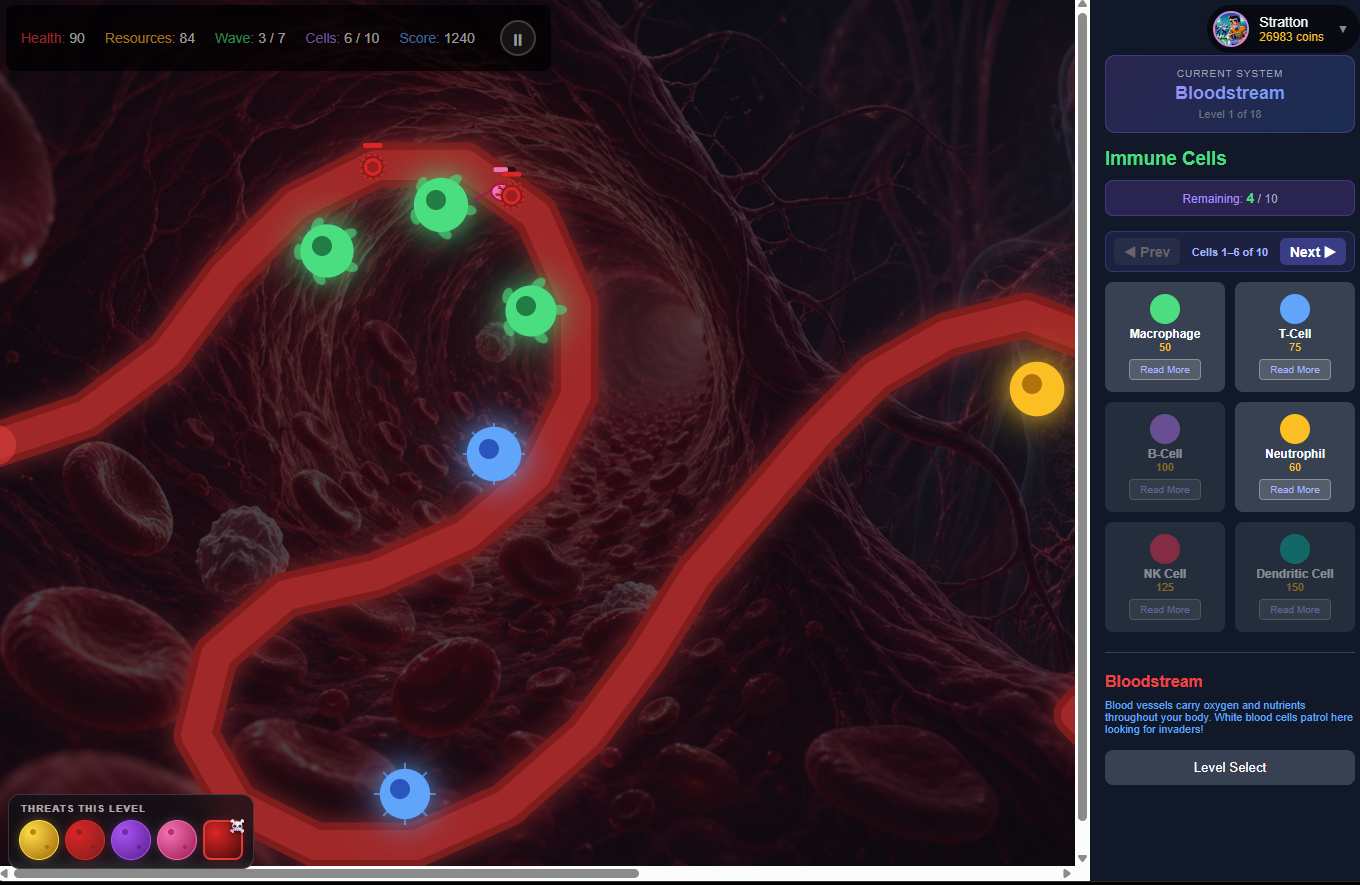This screenshot has width=1360, height=885.
Task: Click the 26983 coins text
Action: [x=1291, y=37]
